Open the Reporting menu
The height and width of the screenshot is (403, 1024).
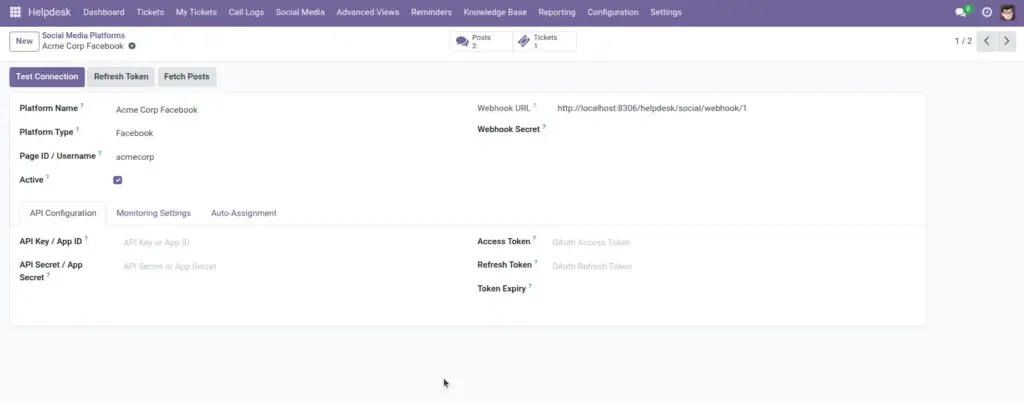[557, 12]
